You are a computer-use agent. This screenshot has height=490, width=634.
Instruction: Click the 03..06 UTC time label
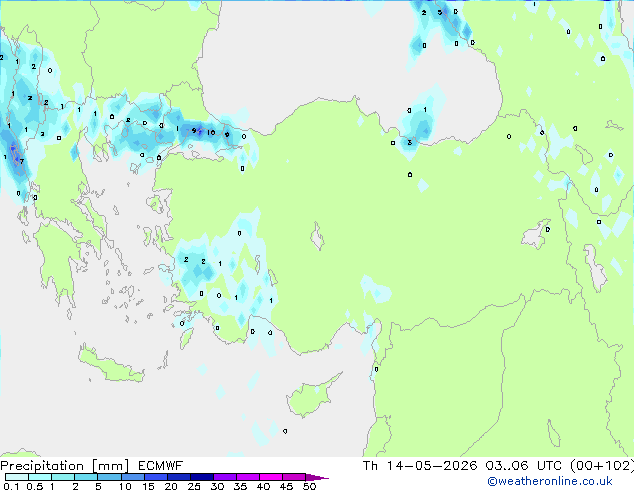pos(523,466)
